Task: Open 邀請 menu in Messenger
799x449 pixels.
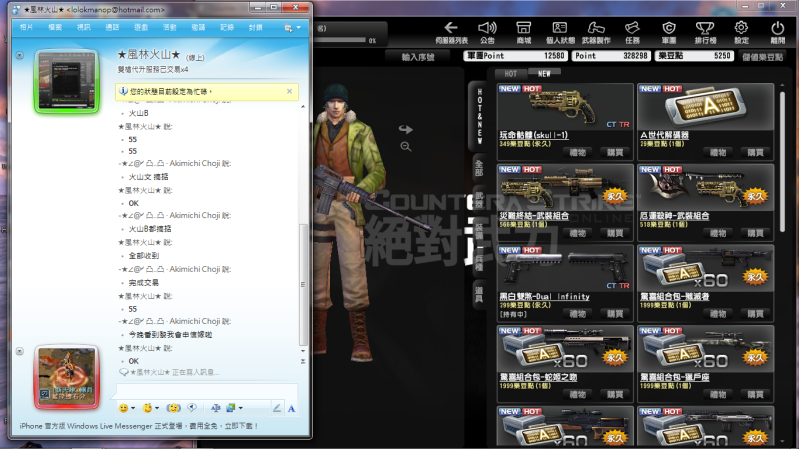Action: [198, 28]
